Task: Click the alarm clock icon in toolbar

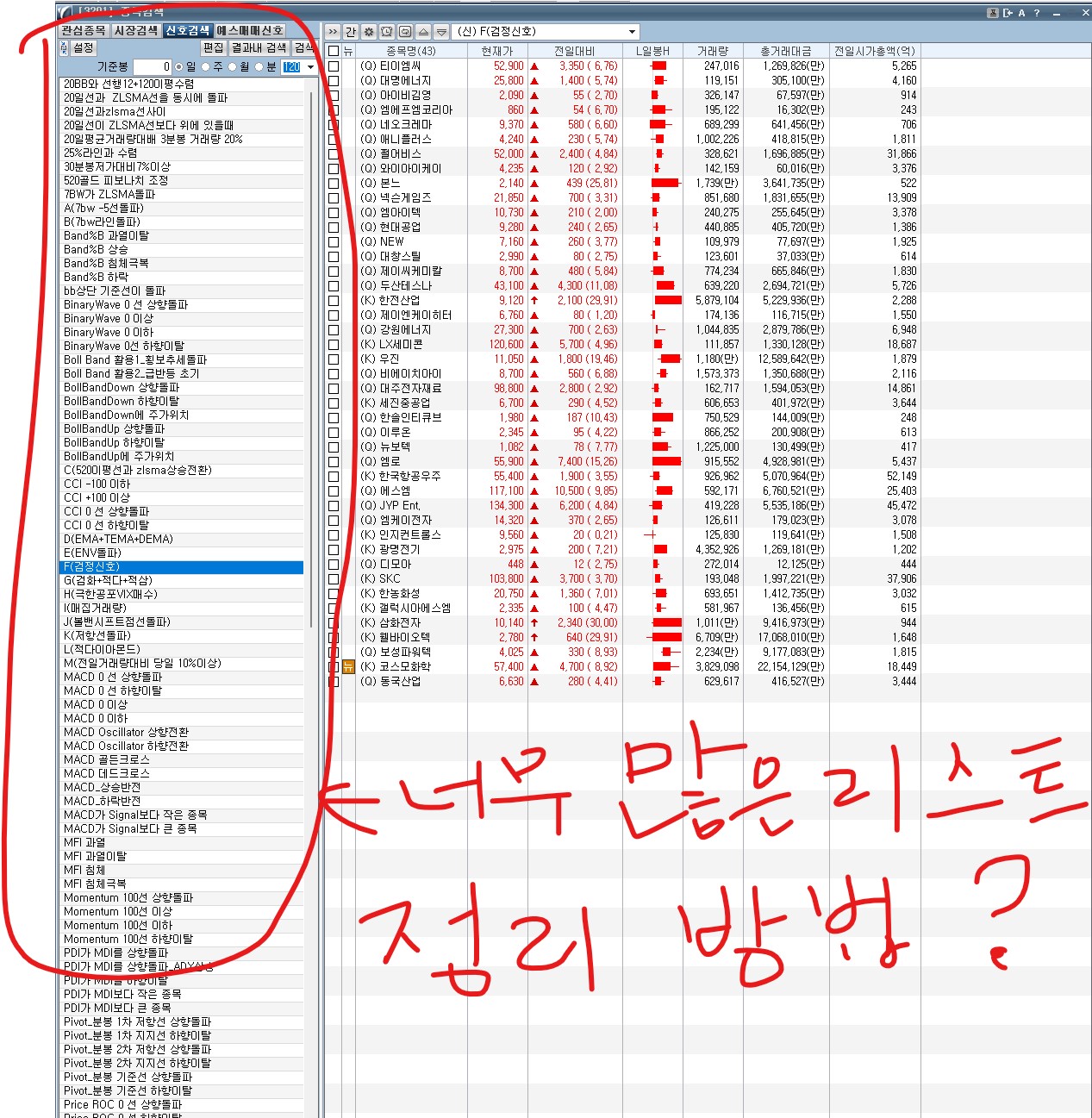Action: [x=387, y=32]
